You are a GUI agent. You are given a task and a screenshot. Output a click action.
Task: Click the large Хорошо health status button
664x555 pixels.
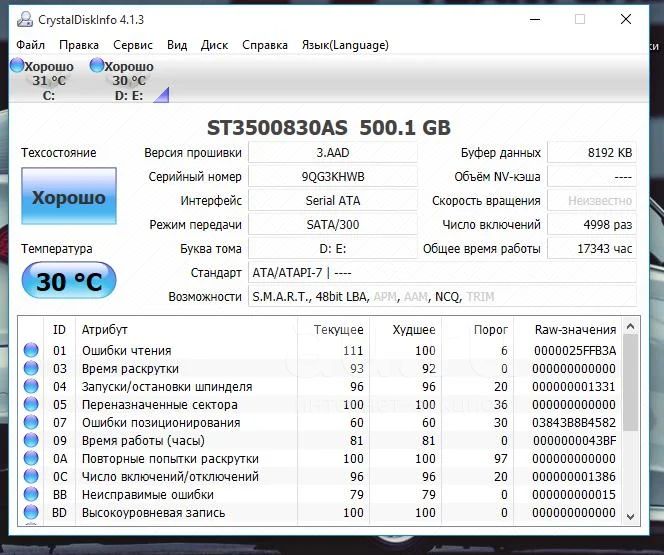coord(69,196)
